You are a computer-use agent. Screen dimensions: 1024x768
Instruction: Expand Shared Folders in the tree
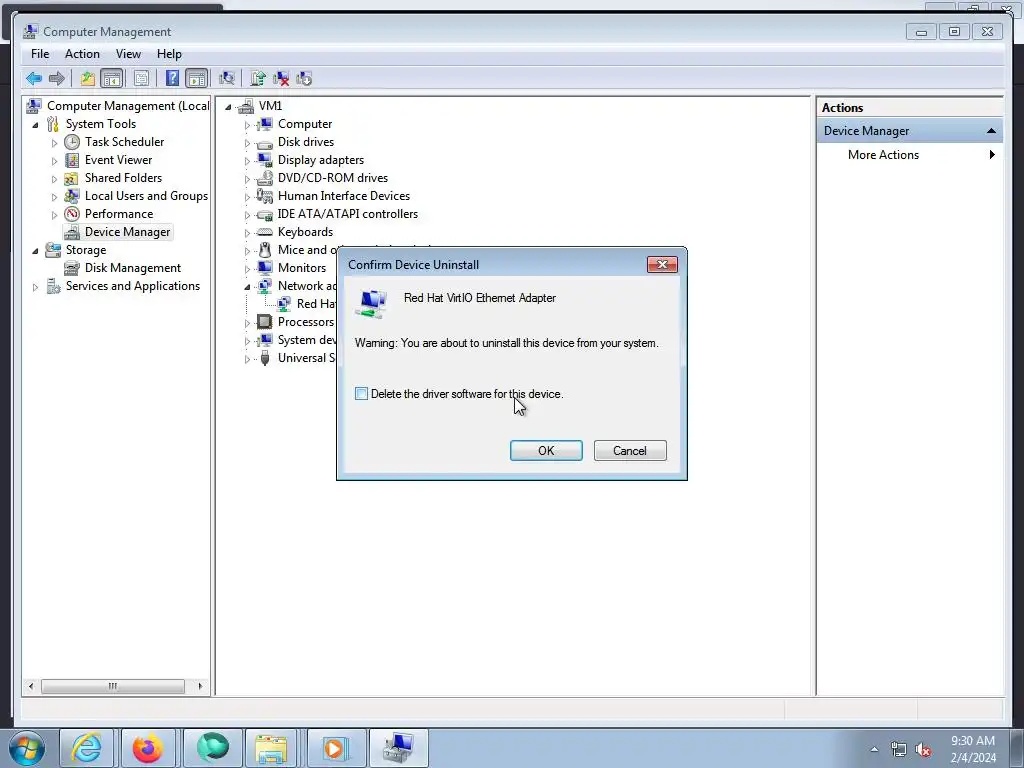54,178
